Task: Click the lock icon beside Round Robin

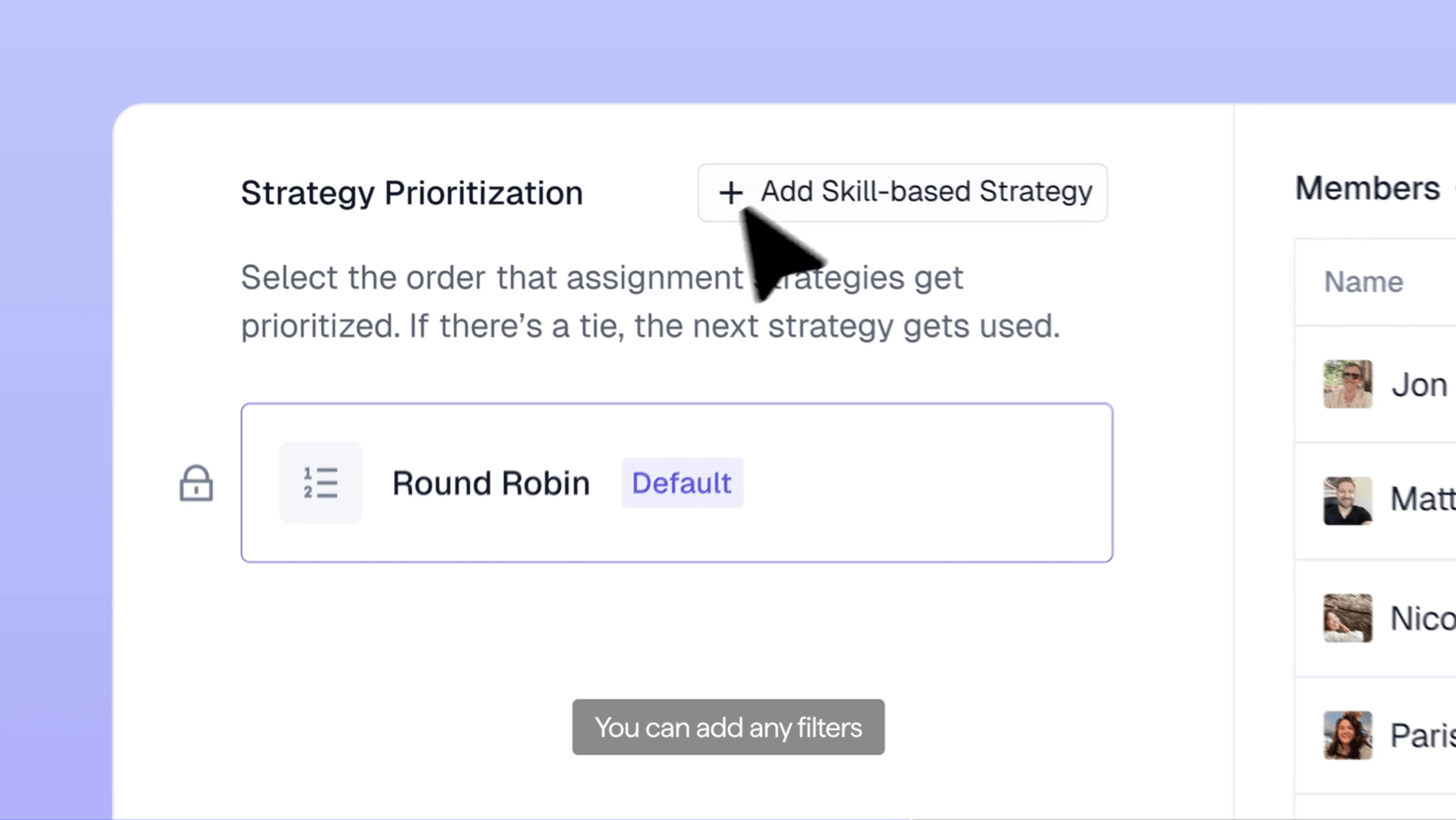Action: pos(196,483)
